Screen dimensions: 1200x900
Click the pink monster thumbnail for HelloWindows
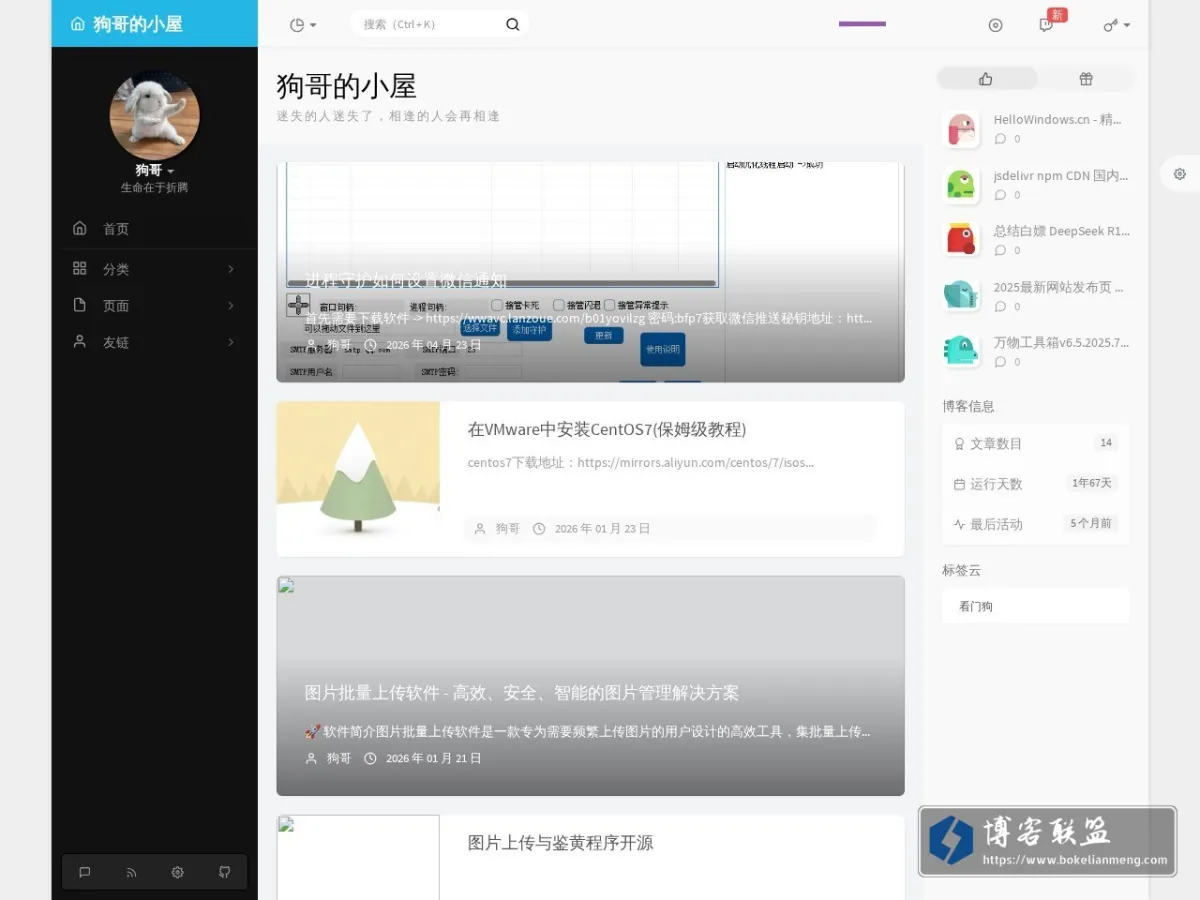(961, 129)
